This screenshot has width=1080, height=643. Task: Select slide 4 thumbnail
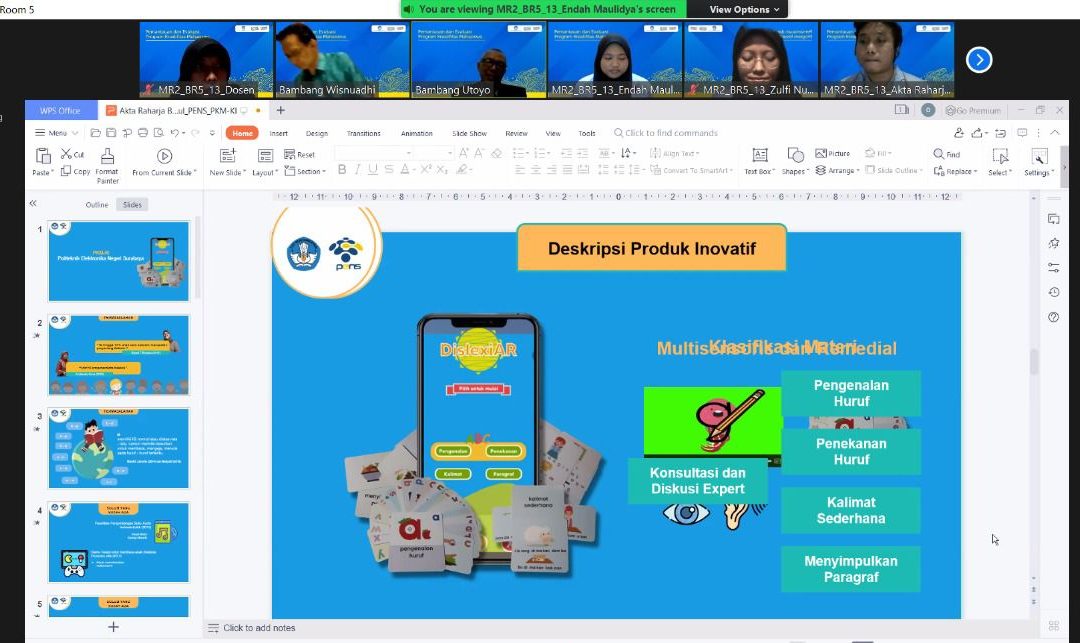coord(118,542)
